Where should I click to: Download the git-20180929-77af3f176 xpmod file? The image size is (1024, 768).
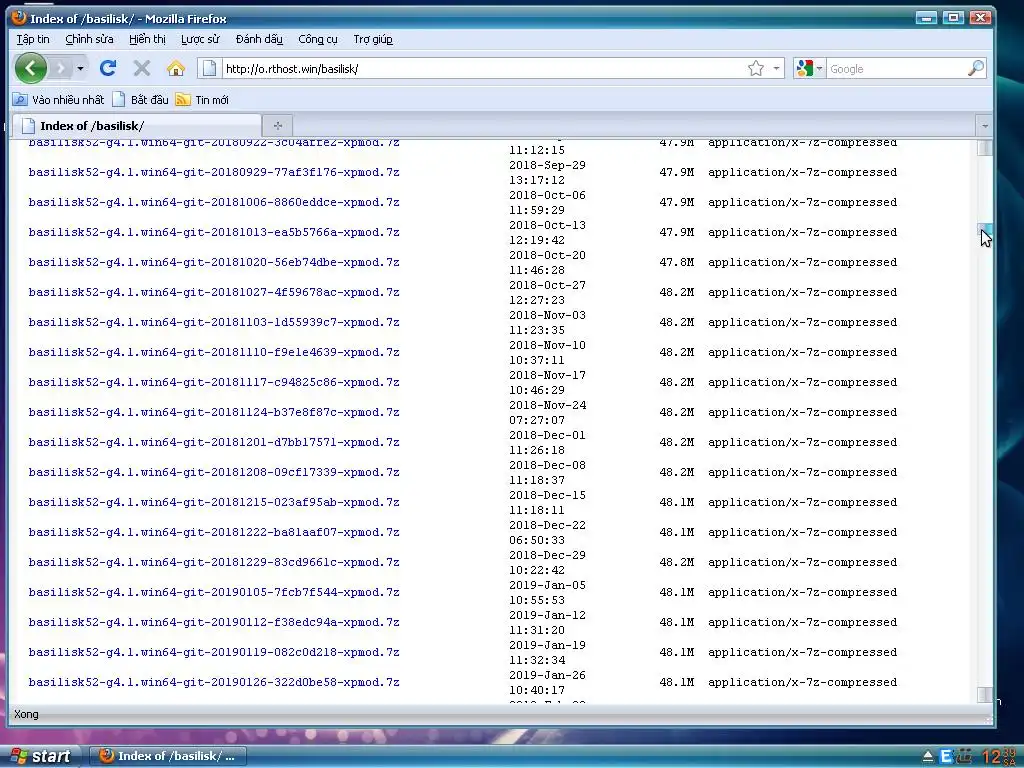214,172
